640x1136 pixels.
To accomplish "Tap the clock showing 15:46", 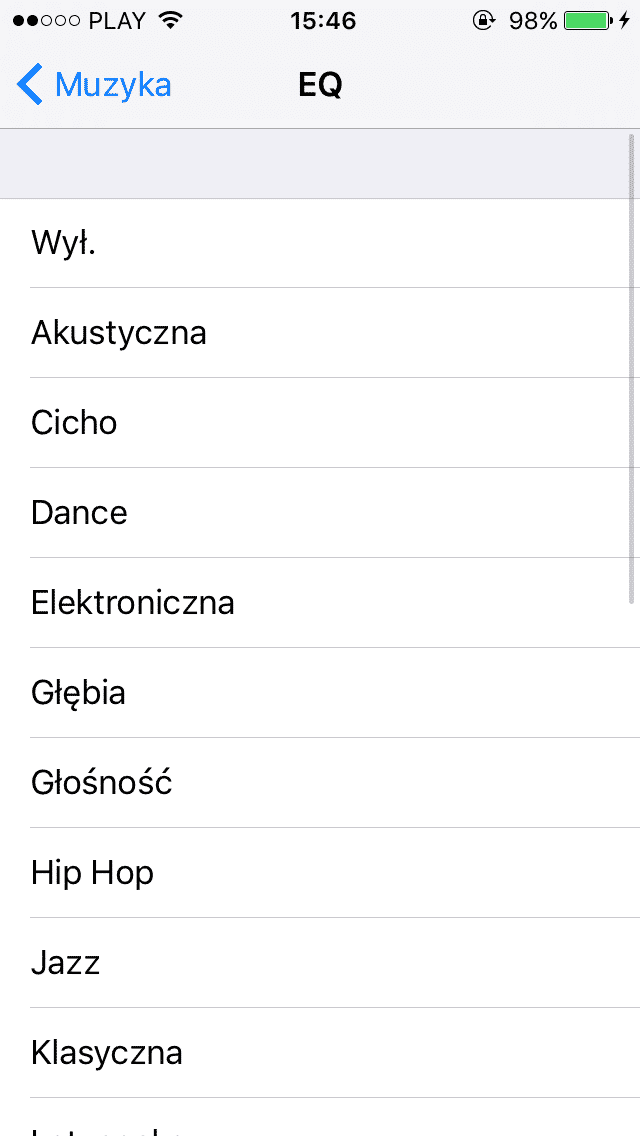I will tap(323, 21).
